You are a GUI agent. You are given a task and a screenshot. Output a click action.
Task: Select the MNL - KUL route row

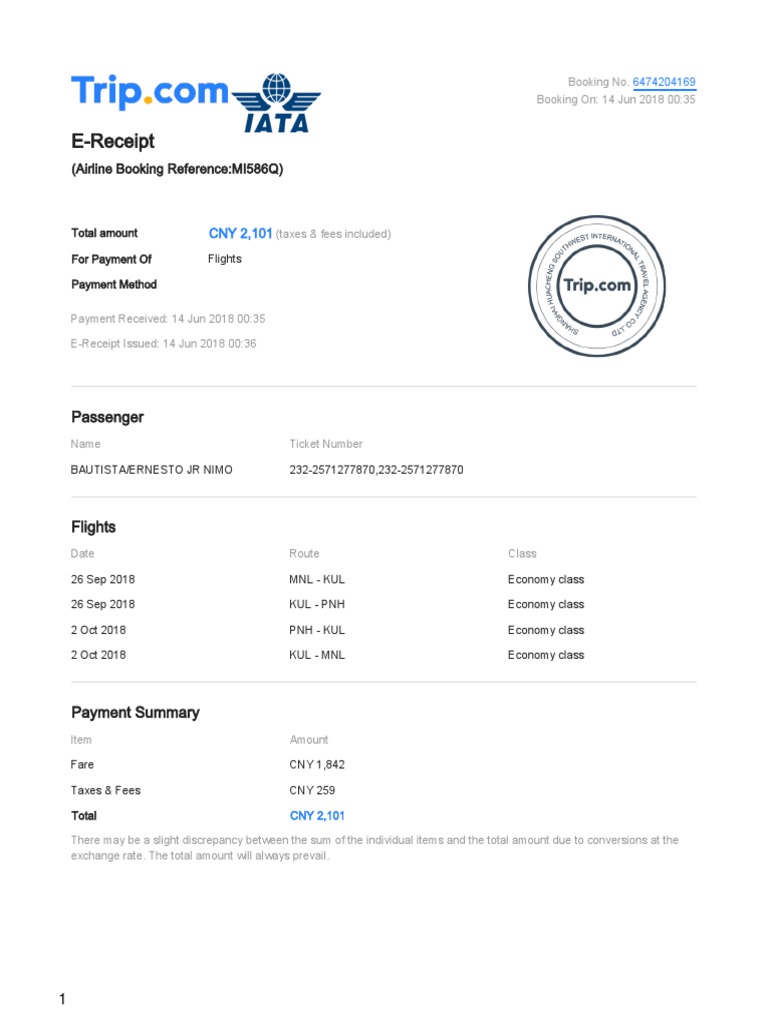(317, 579)
